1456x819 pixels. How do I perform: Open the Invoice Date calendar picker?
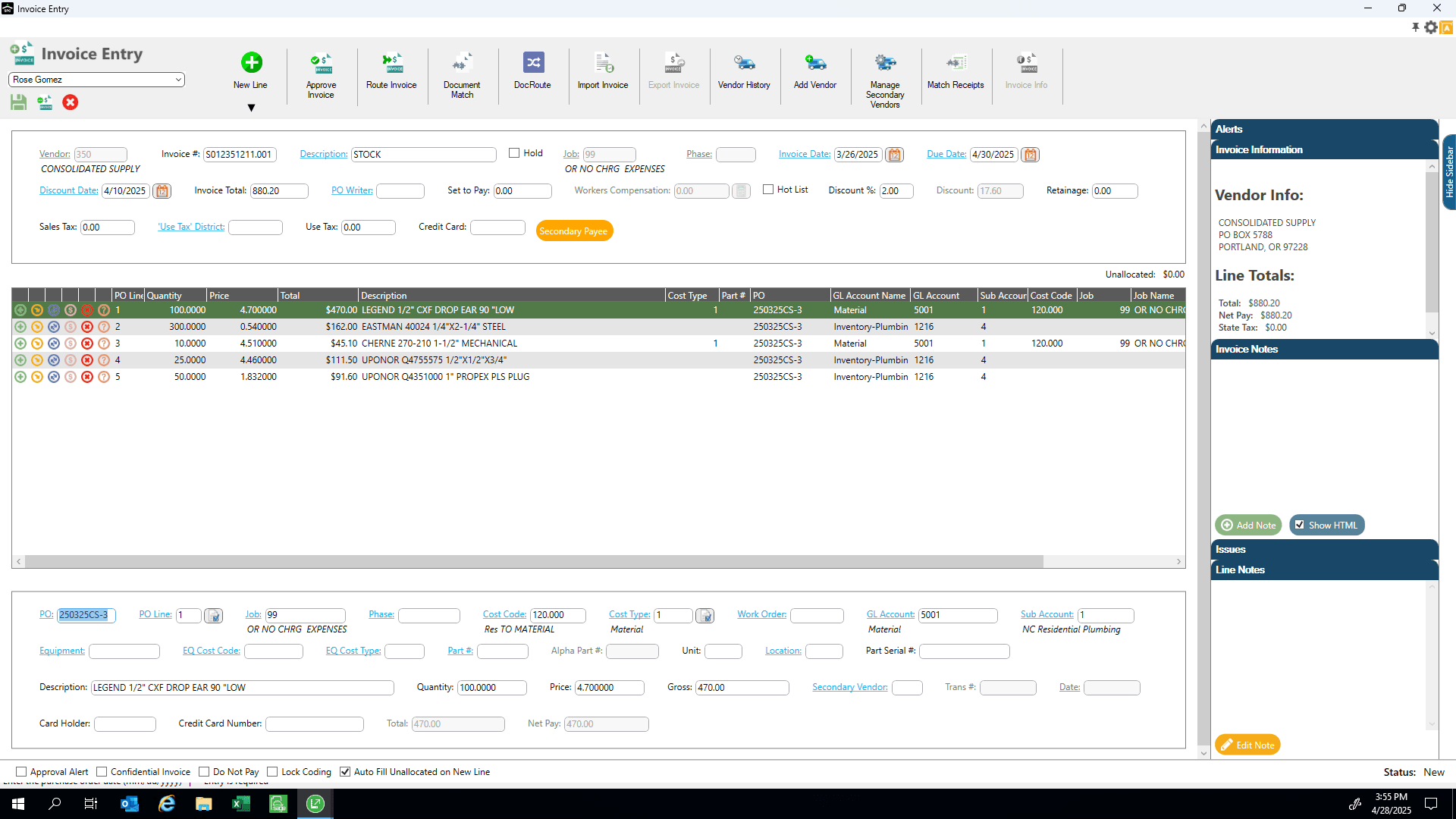tap(895, 155)
